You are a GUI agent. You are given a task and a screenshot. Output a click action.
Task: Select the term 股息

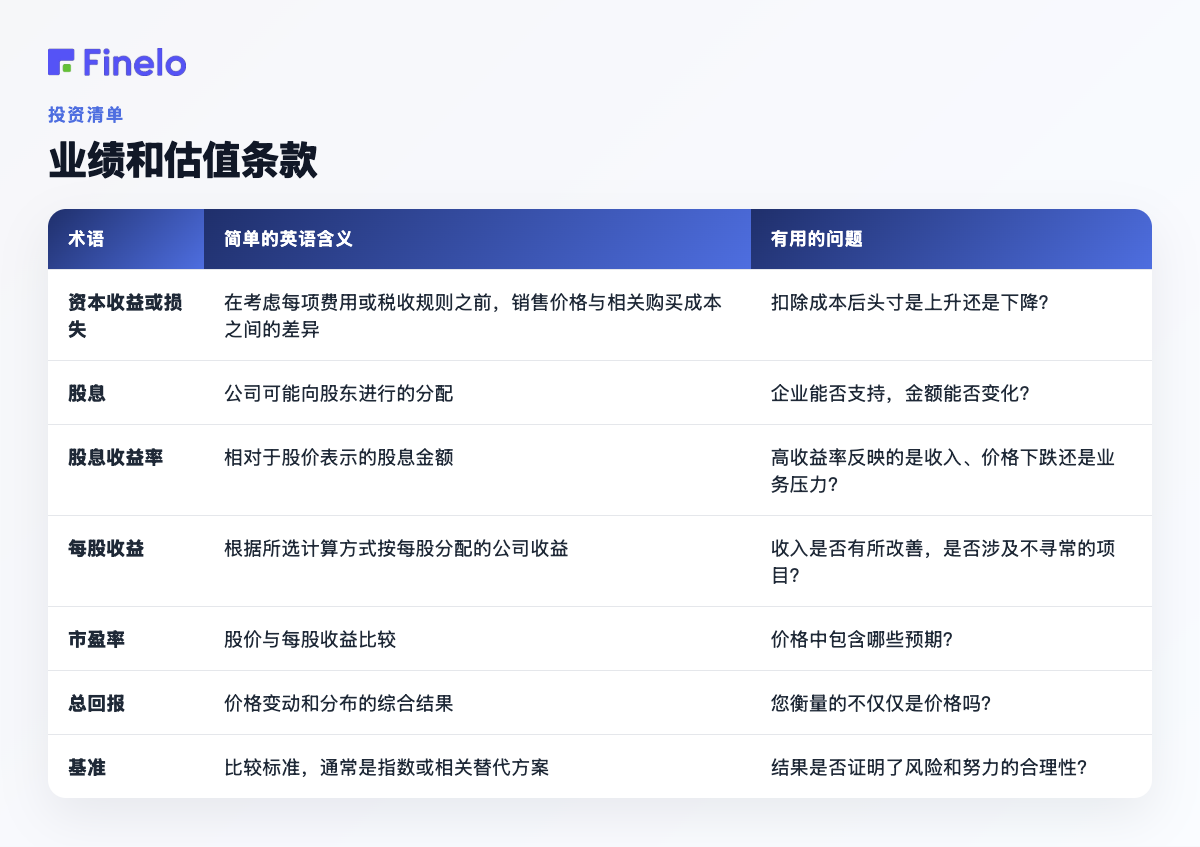87,393
